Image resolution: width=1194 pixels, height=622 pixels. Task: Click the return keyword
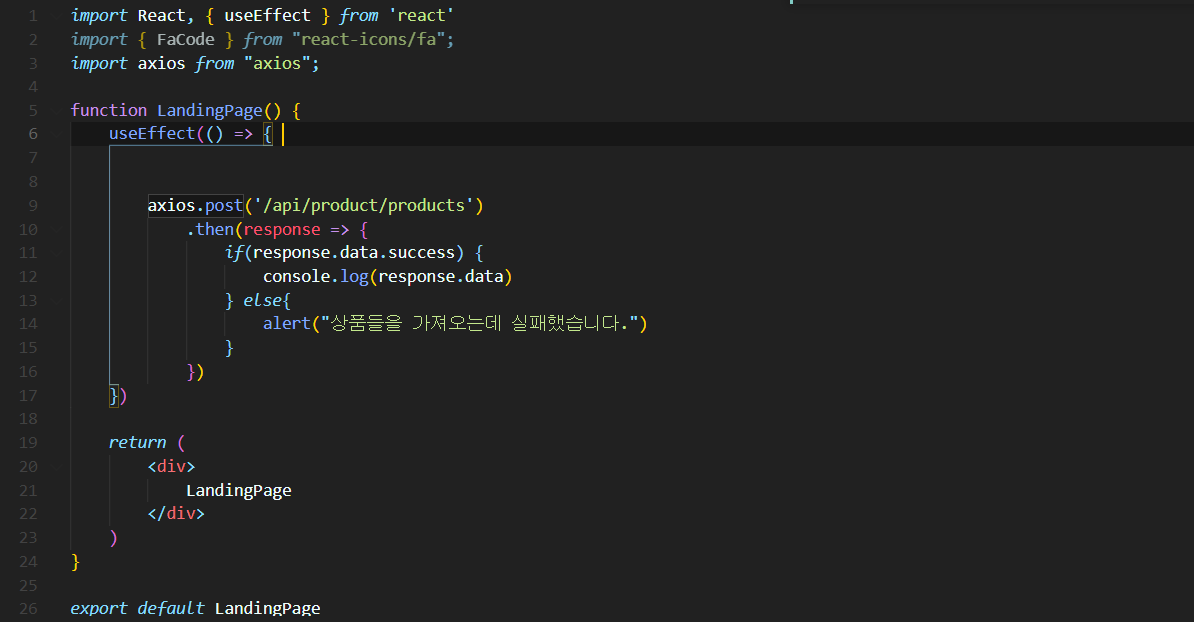[137, 442]
